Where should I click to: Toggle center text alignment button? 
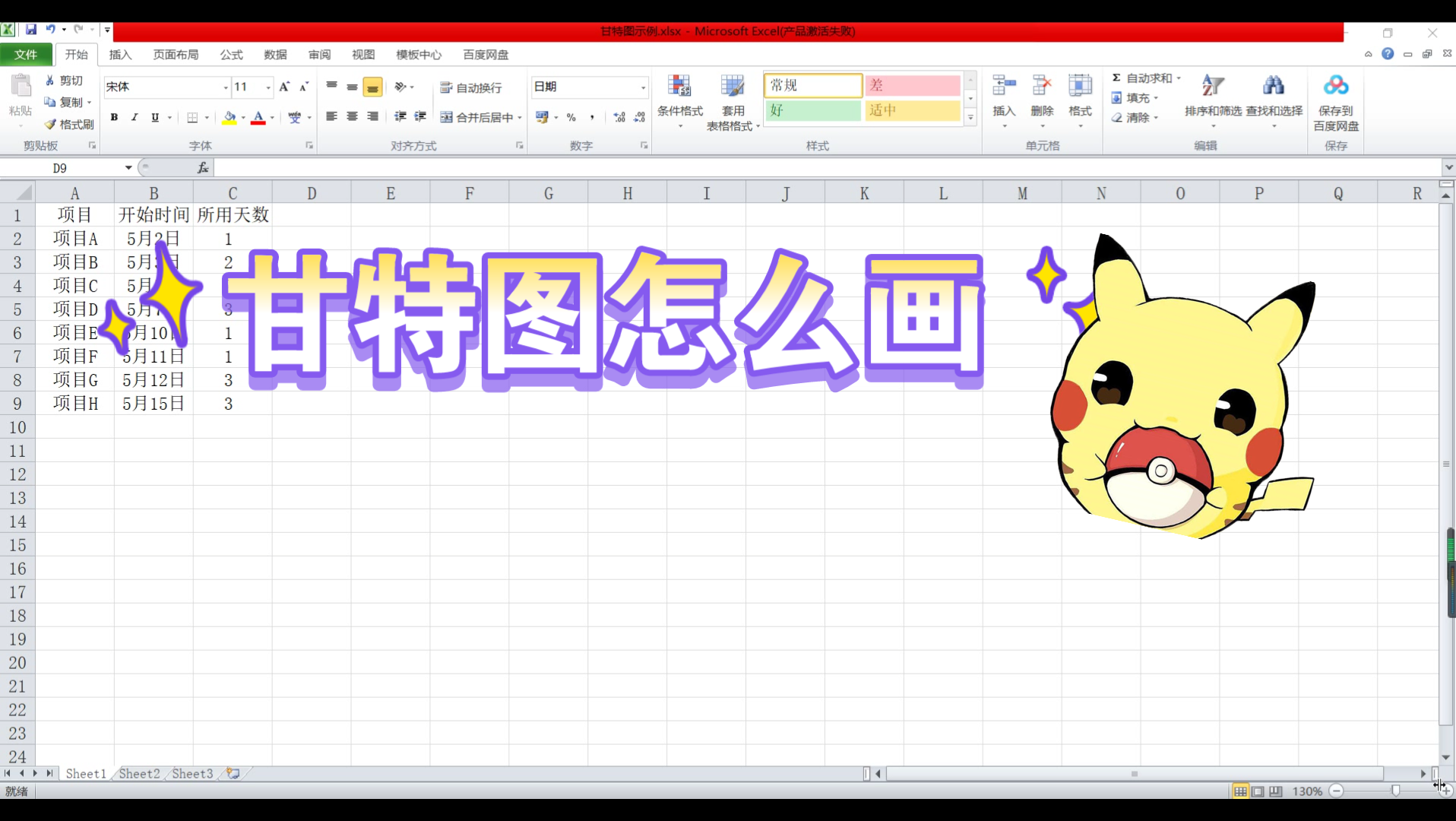coord(352,117)
